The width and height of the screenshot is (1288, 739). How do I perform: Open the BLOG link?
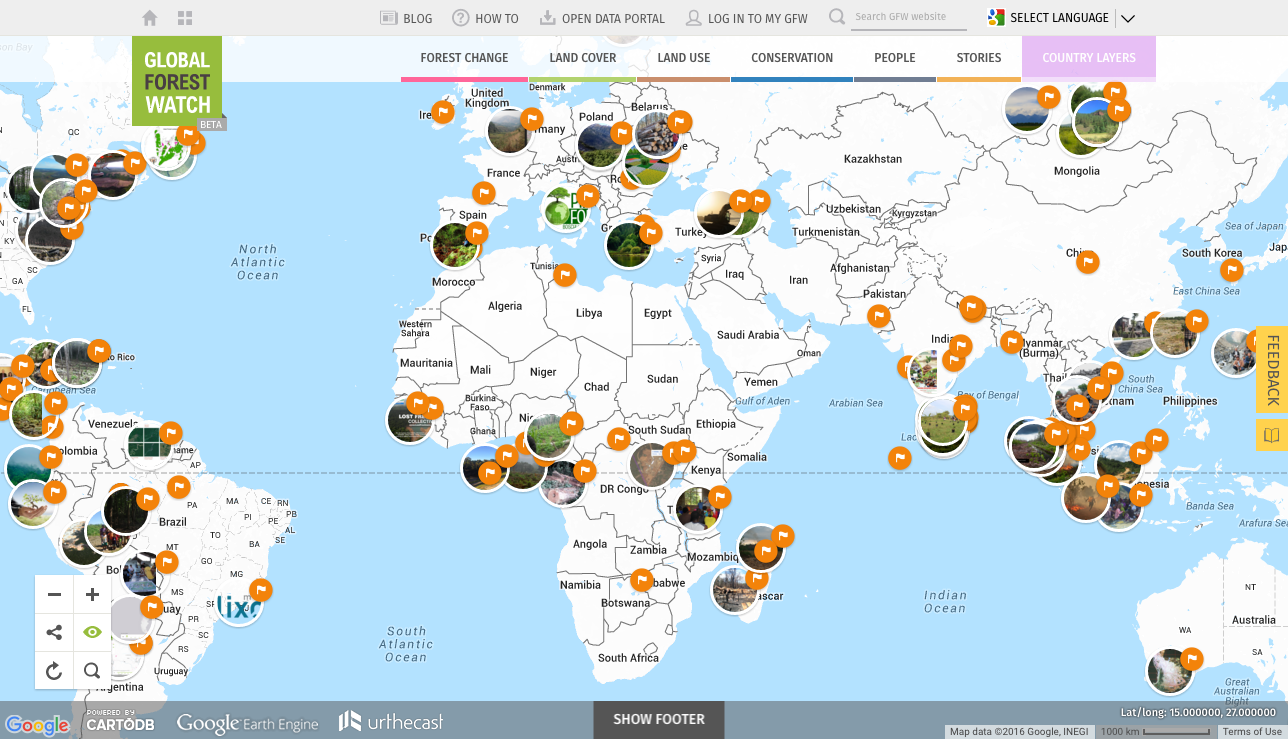pos(406,18)
